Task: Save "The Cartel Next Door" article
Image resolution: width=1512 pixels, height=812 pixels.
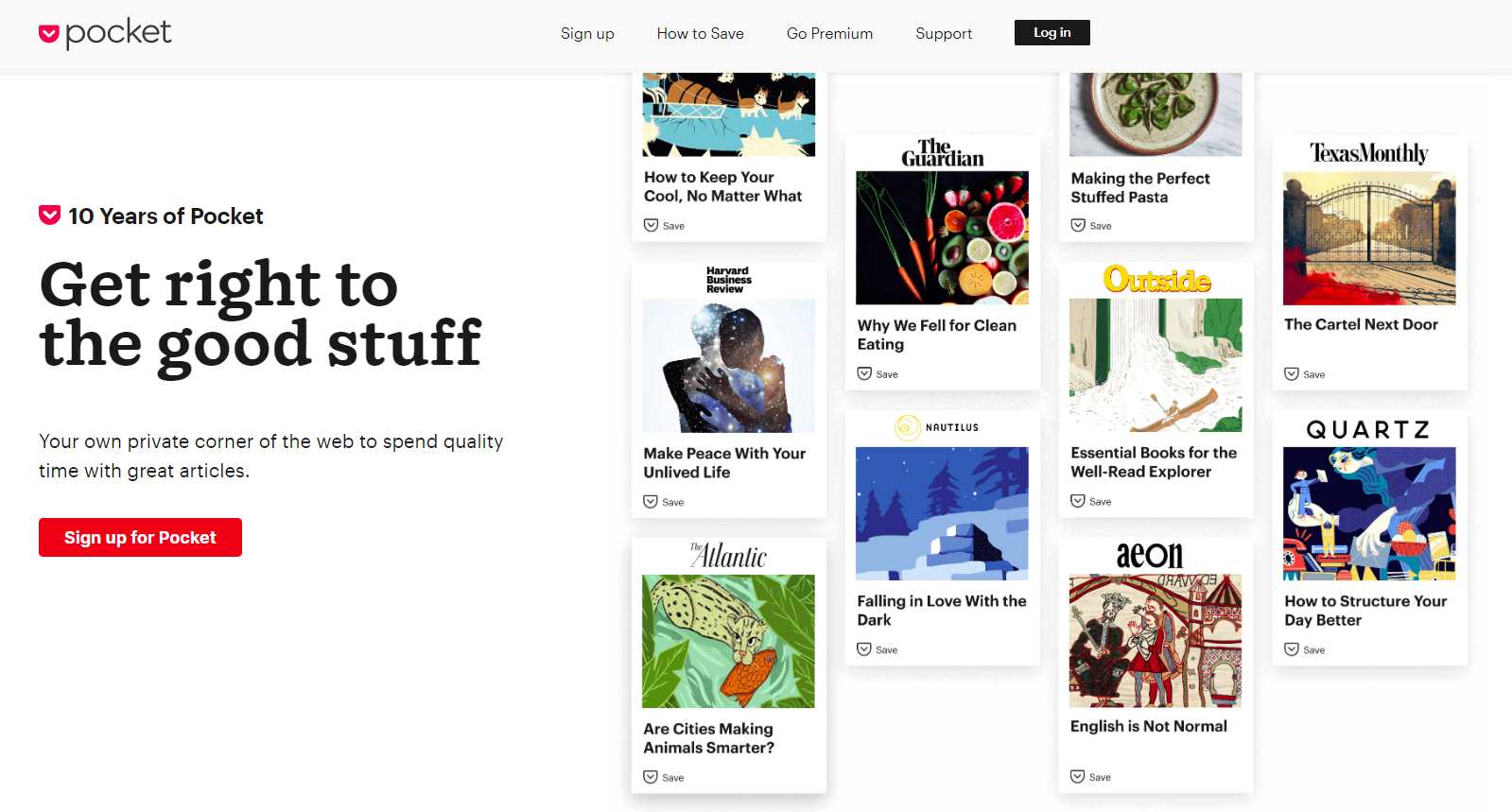Action: tap(1305, 374)
